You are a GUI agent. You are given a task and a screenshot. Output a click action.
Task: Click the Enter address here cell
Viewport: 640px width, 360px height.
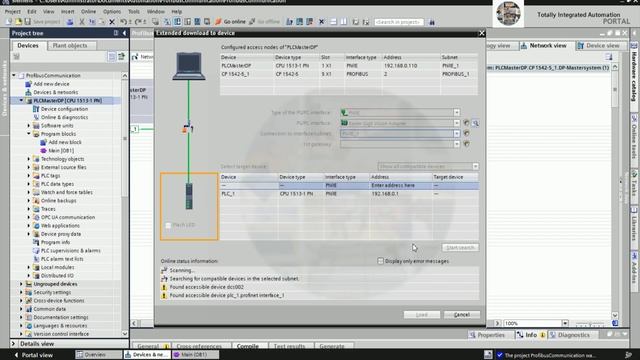coord(400,185)
